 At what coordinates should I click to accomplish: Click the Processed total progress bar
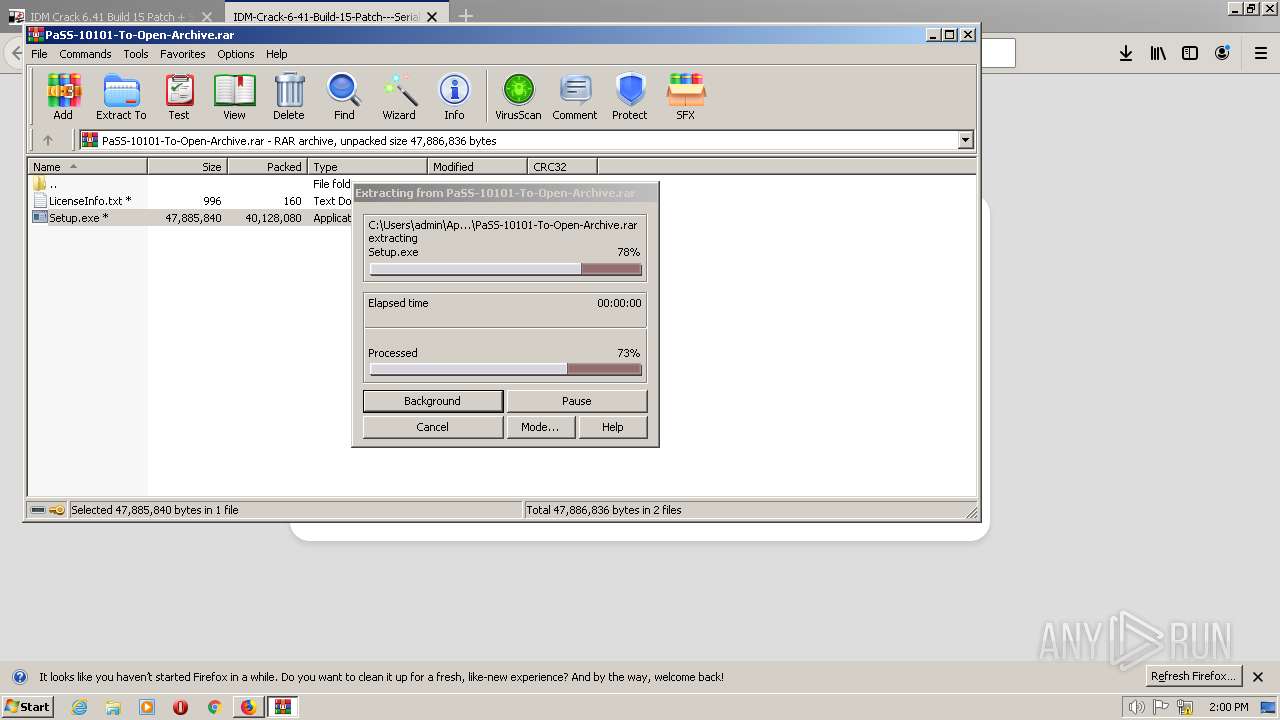click(506, 369)
